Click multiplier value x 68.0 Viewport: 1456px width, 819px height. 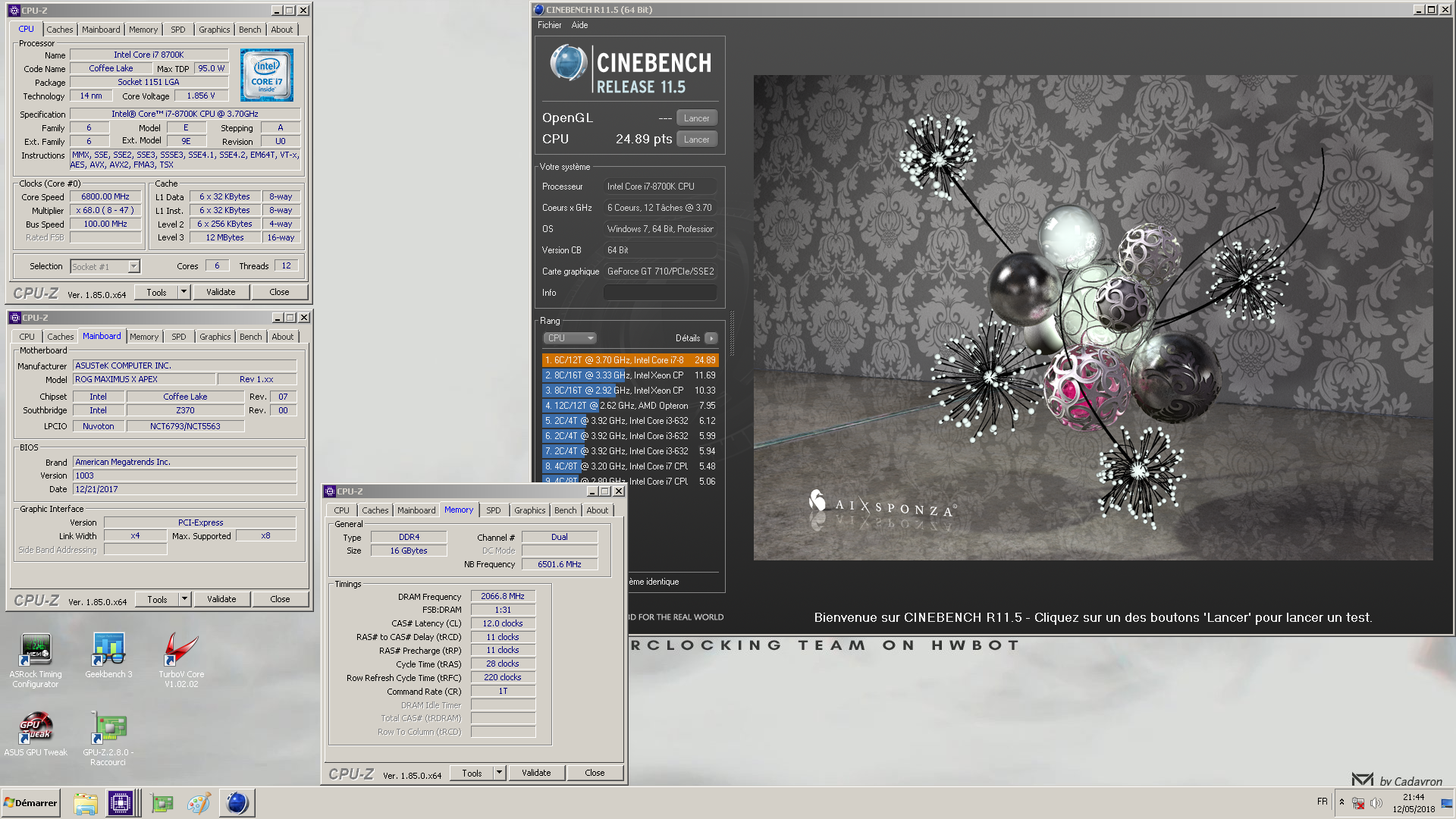[x=105, y=210]
